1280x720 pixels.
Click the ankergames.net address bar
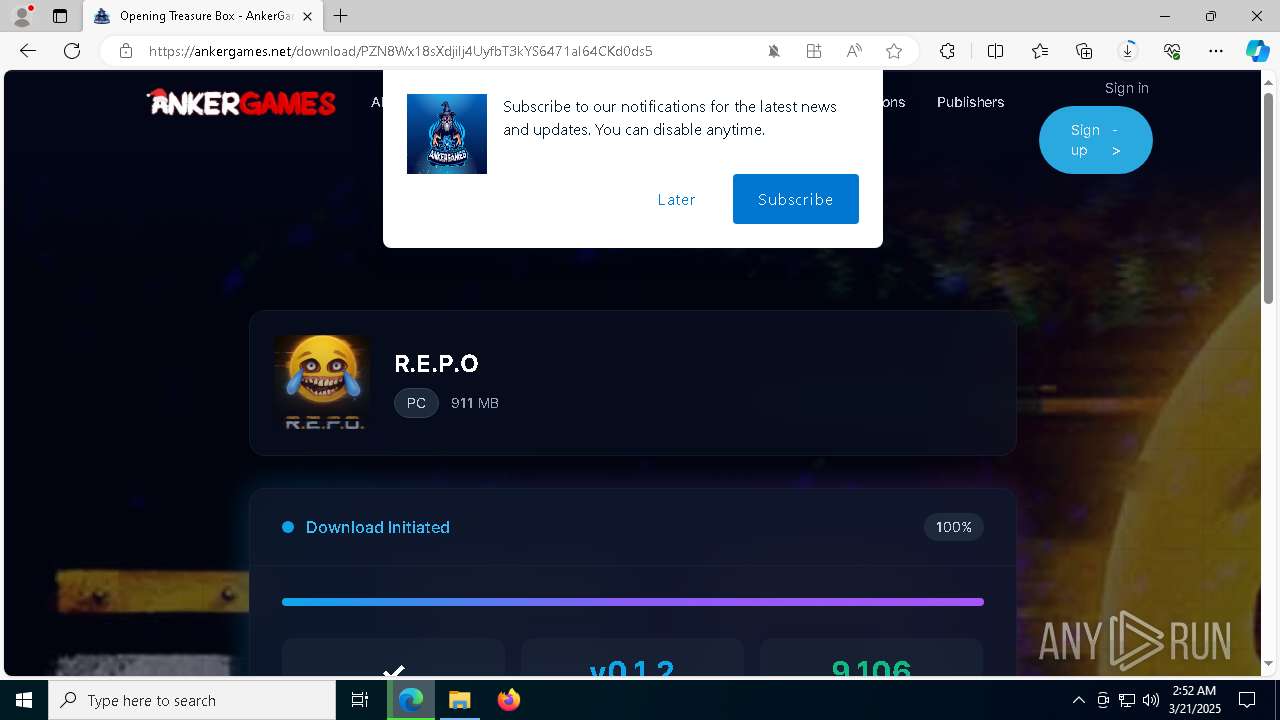[400, 51]
